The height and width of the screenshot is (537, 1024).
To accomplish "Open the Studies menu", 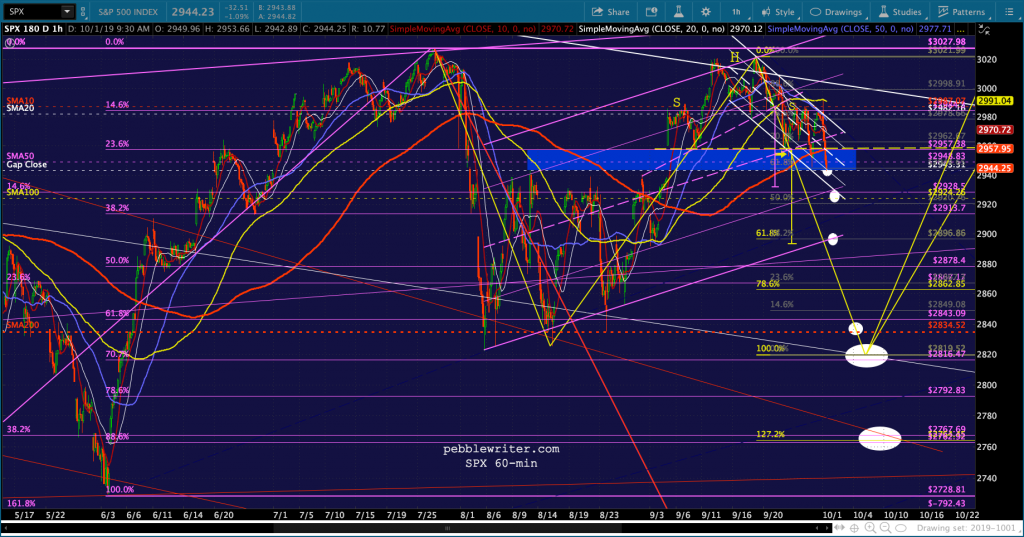I will tap(900, 12).
